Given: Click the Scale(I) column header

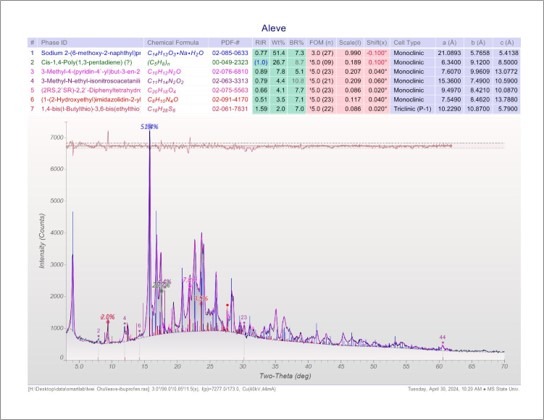Looking at the screenshot, I should coord(350,43).
